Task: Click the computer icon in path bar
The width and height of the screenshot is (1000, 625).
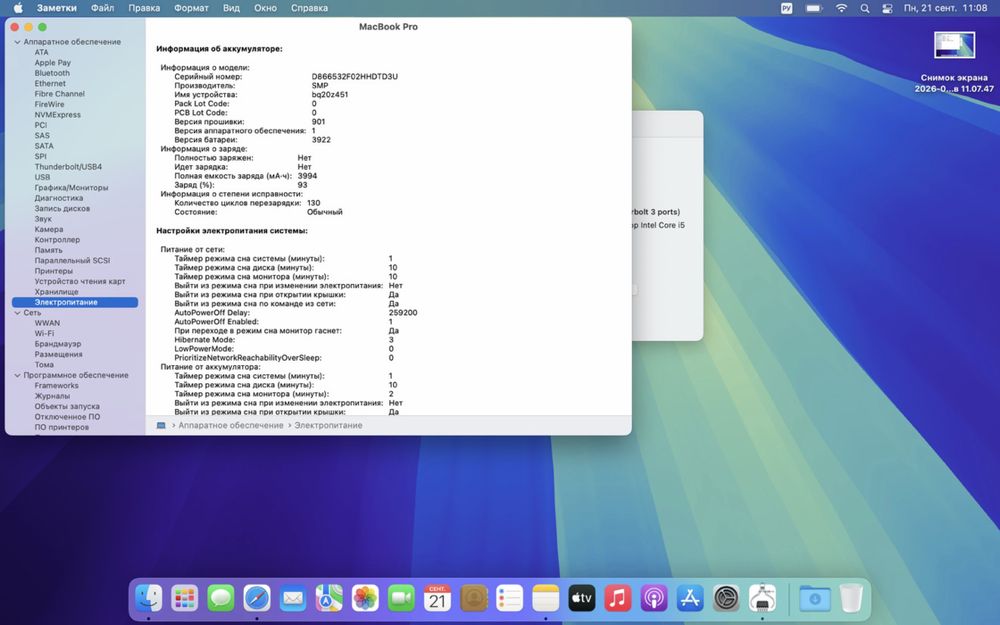Action: tap(161, 425)
